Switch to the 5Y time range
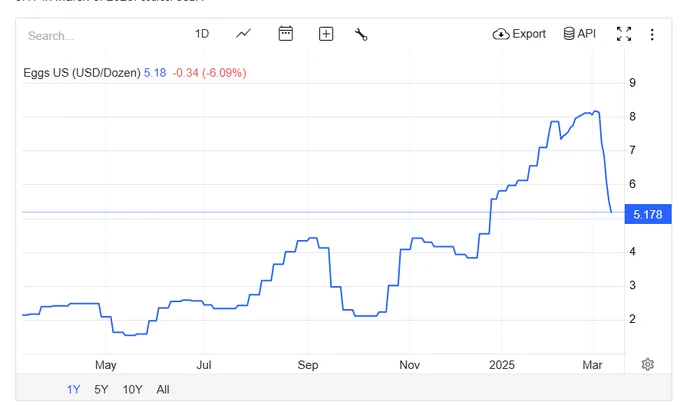 tap(101, 389)
